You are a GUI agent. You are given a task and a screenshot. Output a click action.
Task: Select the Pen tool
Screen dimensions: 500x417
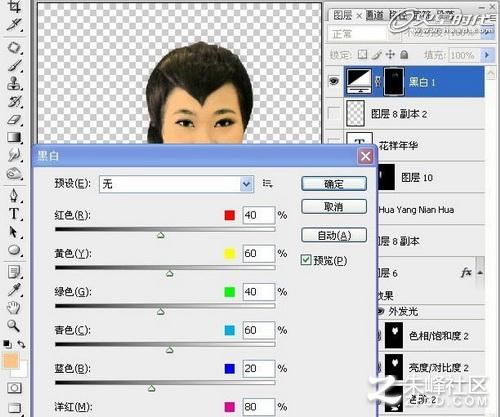tap(14, 195)
